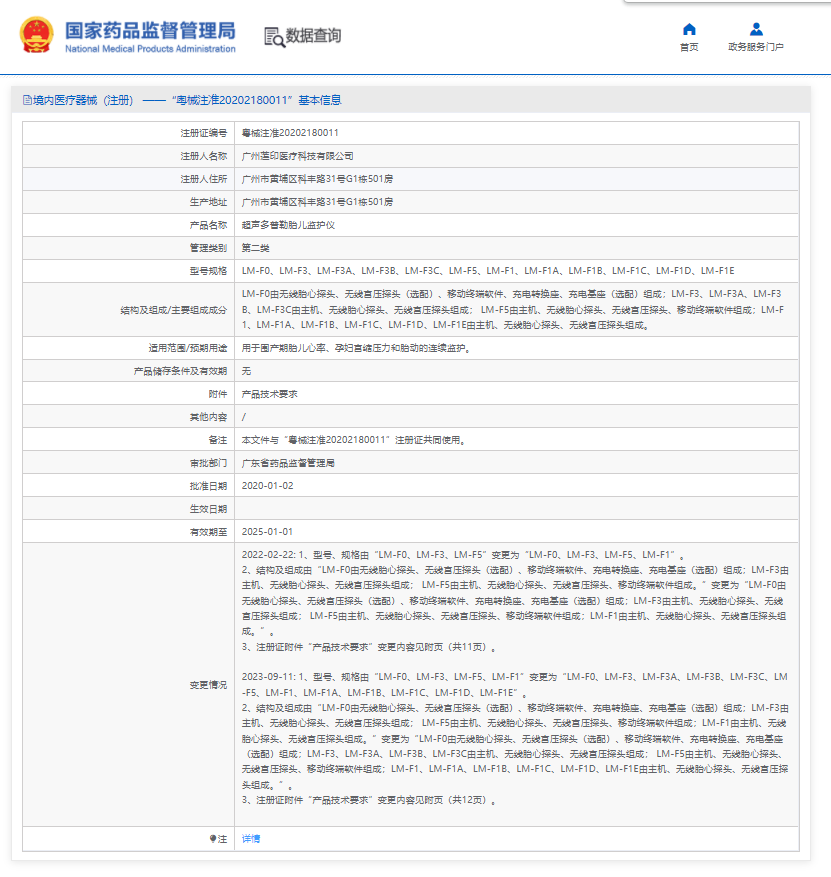The height and width of the screenshot is (877, 831).
Task: Click the 结构及组成 description text
Action: pos(513,309)
